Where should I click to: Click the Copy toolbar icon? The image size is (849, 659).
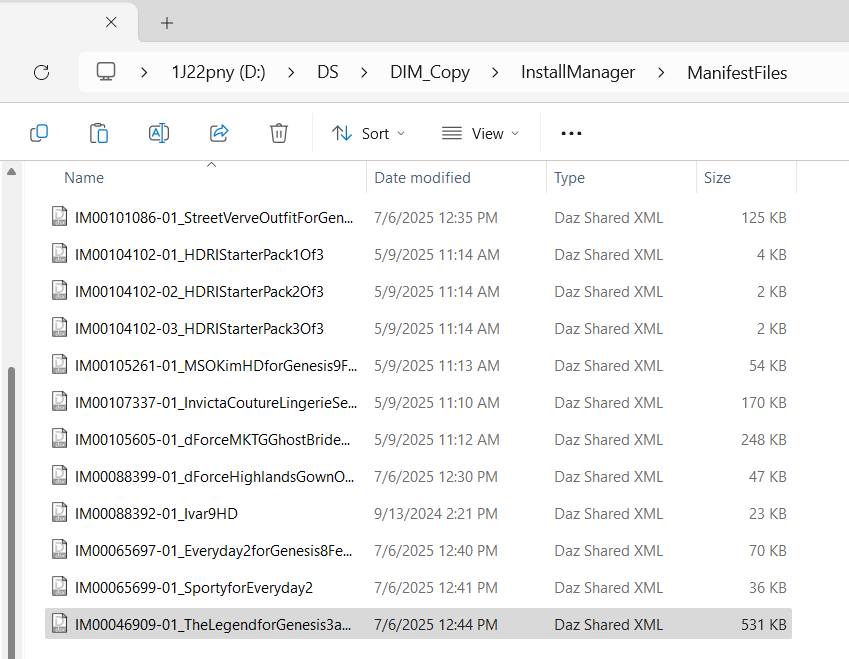[39, 133]
